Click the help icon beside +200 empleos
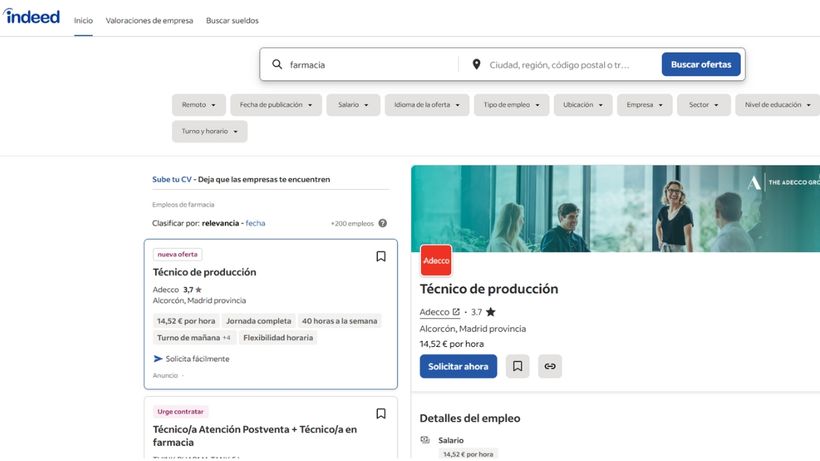 point(383,223)
